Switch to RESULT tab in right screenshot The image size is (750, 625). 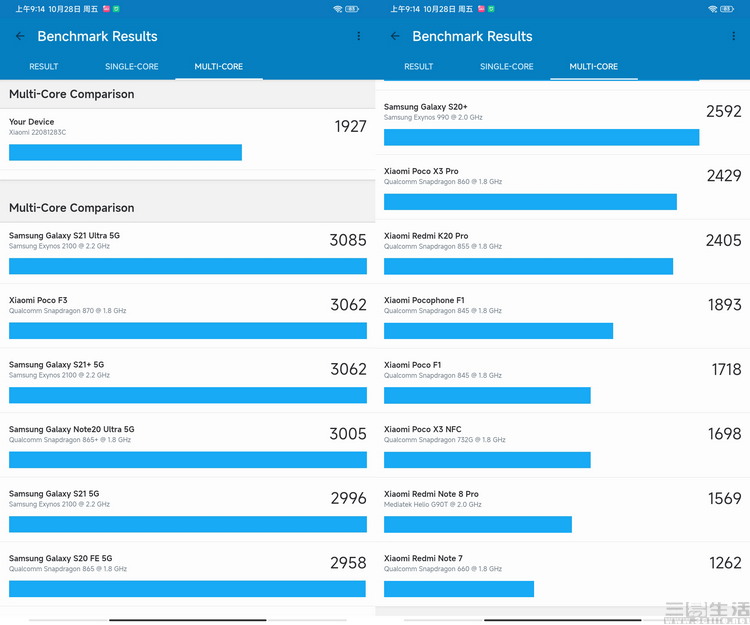[x=419, y=66]
